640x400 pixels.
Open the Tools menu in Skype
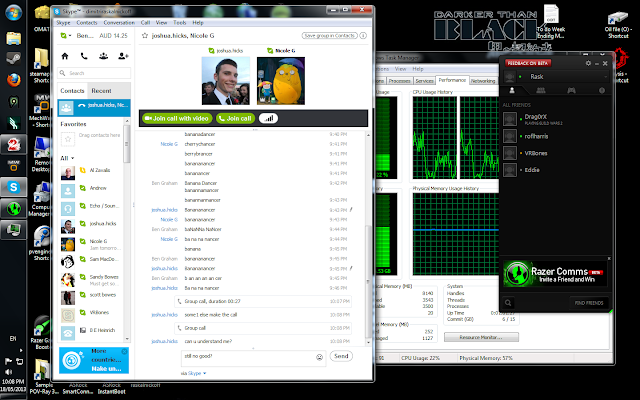180,23
